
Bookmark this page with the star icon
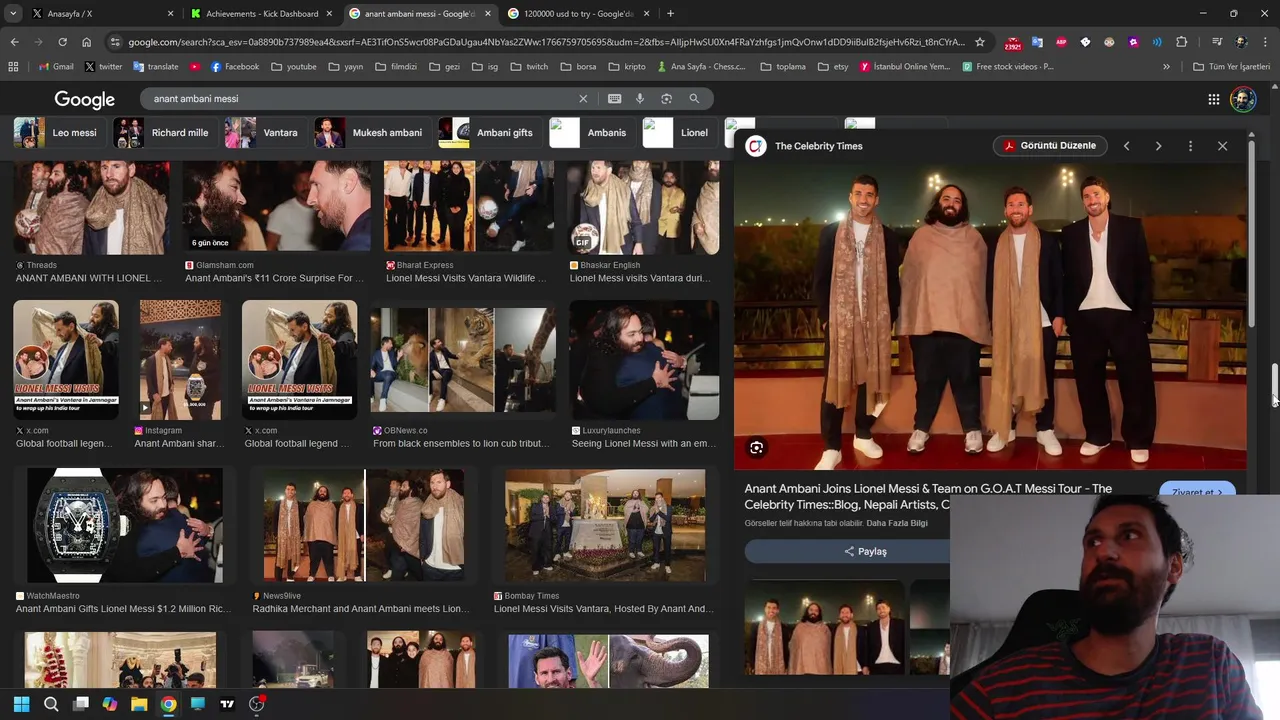click(x=980, y=42)
